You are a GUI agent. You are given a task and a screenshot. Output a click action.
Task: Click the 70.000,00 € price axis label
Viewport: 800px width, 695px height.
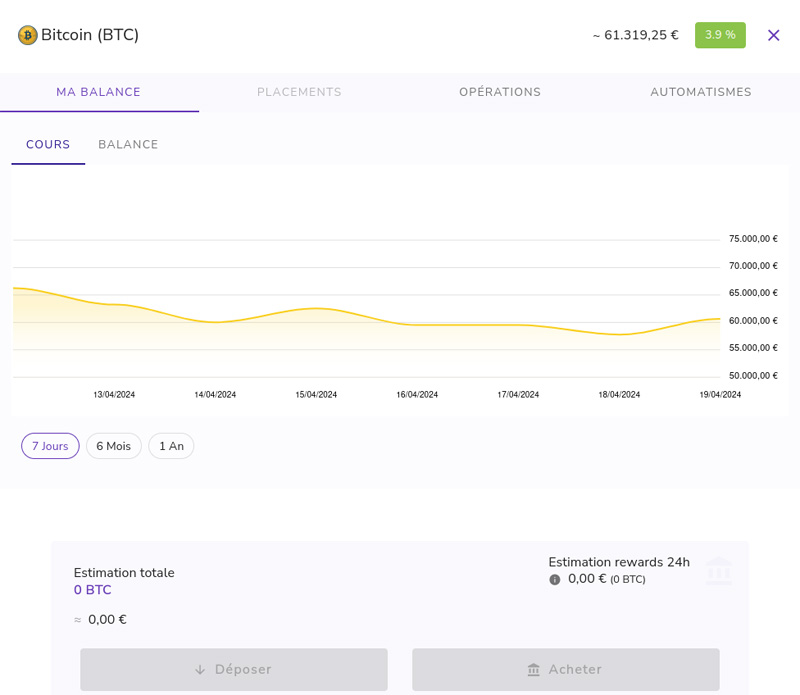pos(753,266)
